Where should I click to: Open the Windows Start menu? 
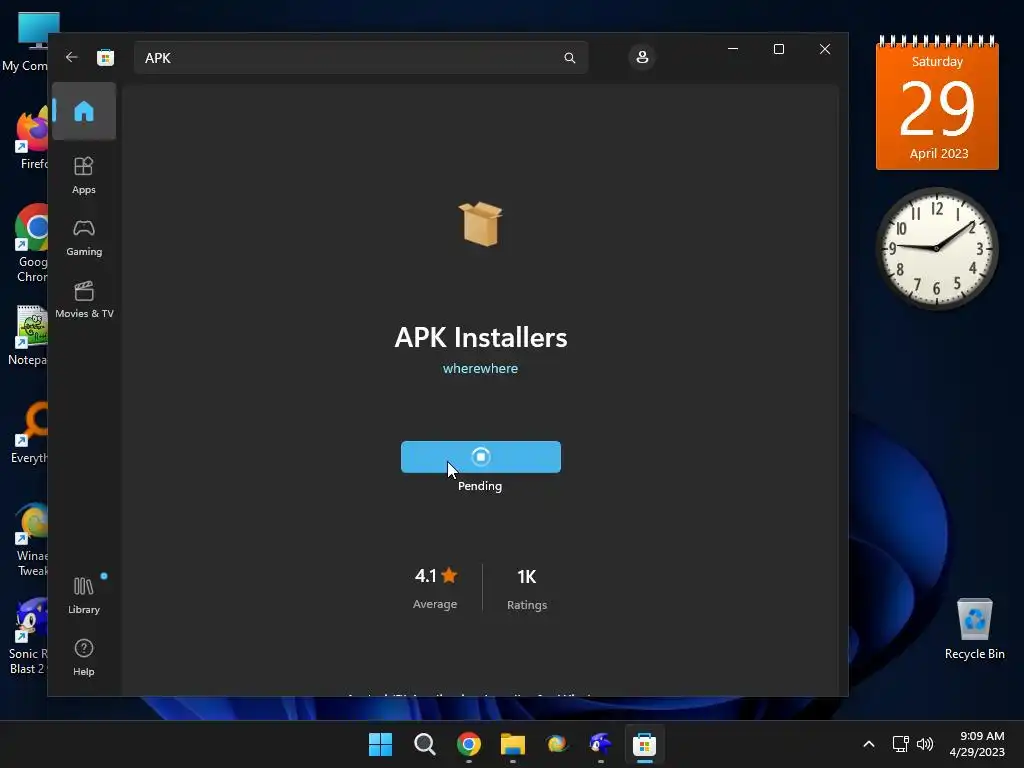tap(380, 744)
